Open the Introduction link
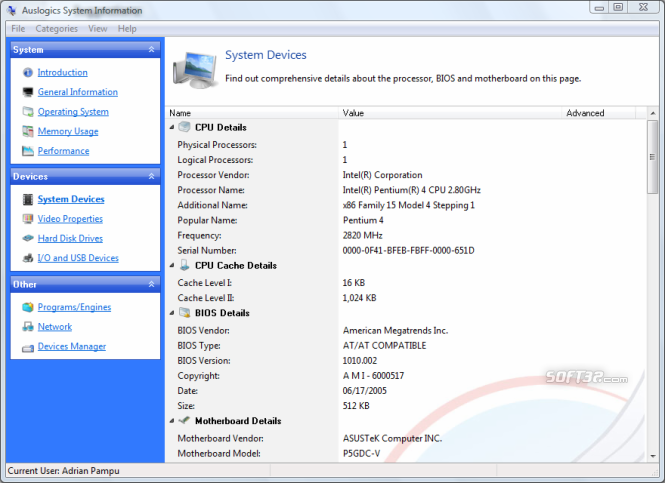Viewport: 665px width, 483px height. tap(62, 73)
